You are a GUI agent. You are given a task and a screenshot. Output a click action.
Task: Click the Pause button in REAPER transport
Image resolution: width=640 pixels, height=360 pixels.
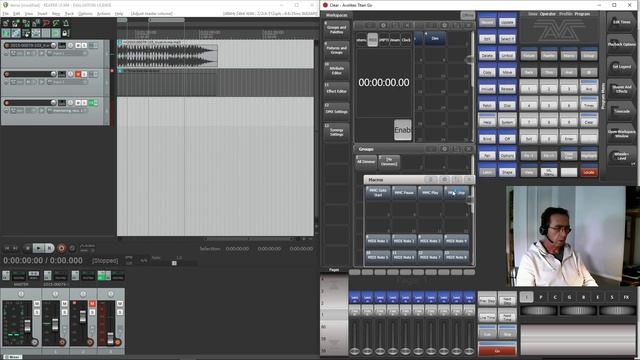click(49, 248)
